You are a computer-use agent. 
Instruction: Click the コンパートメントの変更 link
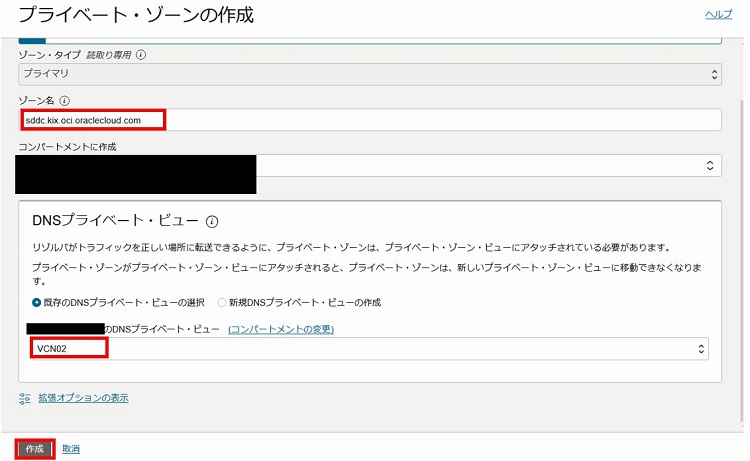pos(280,329)
